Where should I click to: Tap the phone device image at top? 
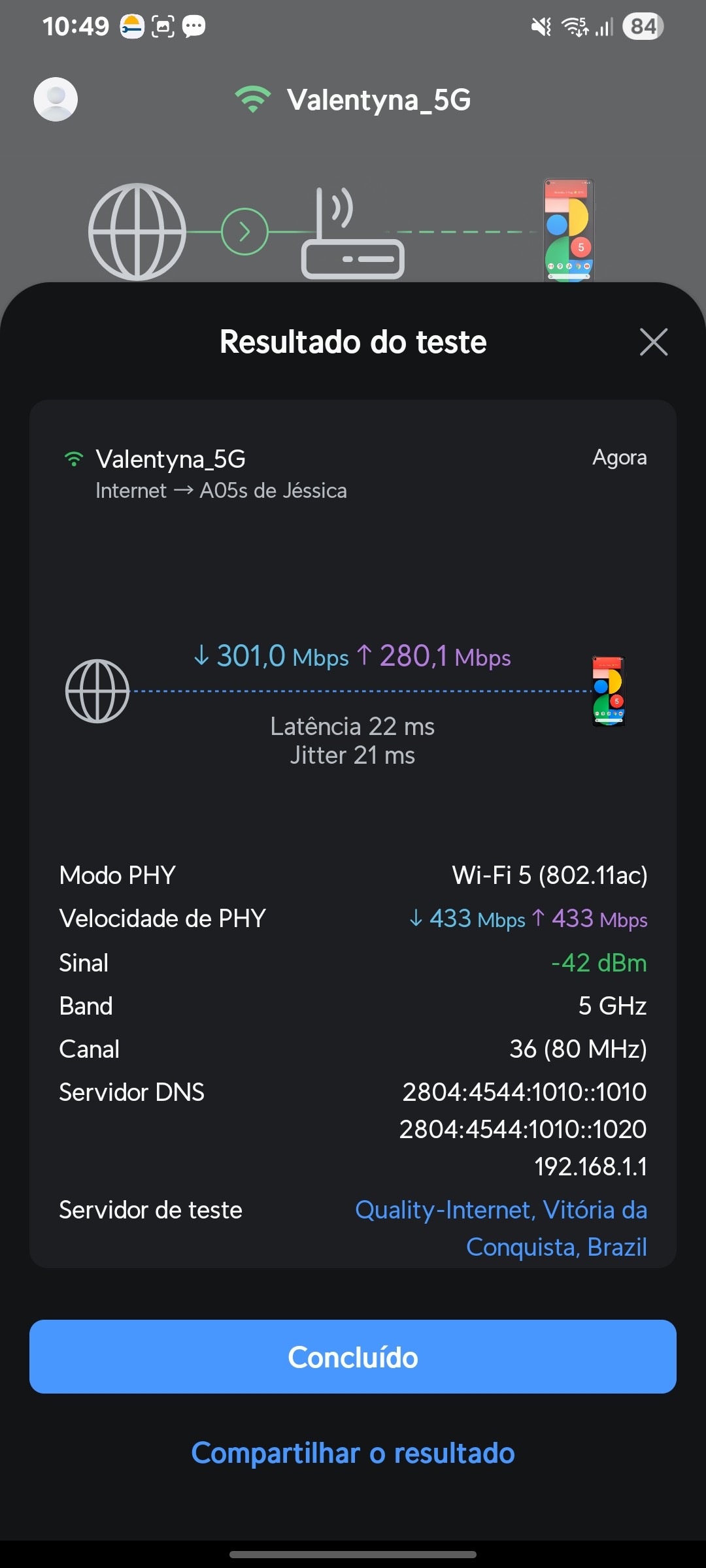tap(569, 230)
